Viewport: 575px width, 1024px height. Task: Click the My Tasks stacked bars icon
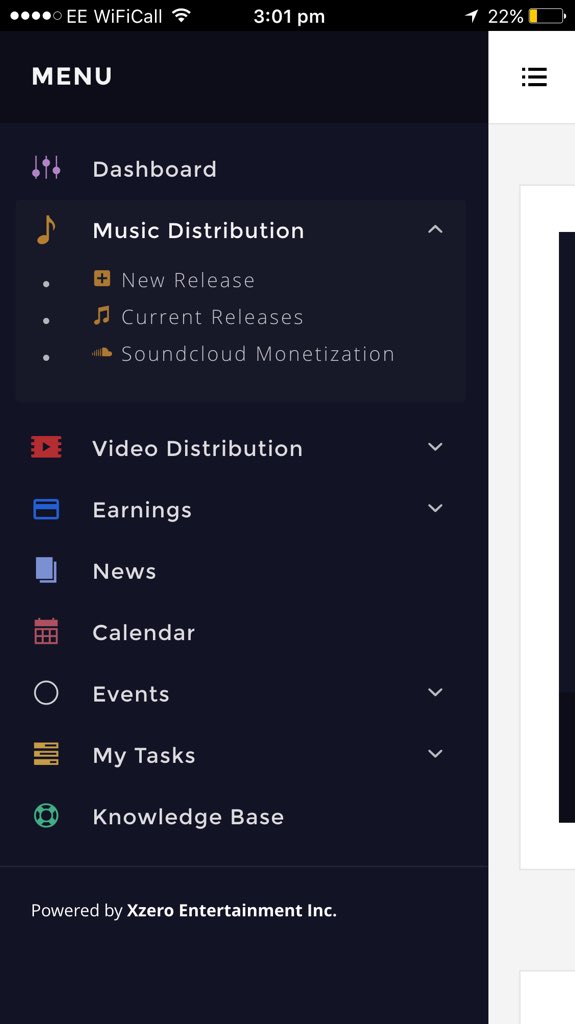point(46,754)
